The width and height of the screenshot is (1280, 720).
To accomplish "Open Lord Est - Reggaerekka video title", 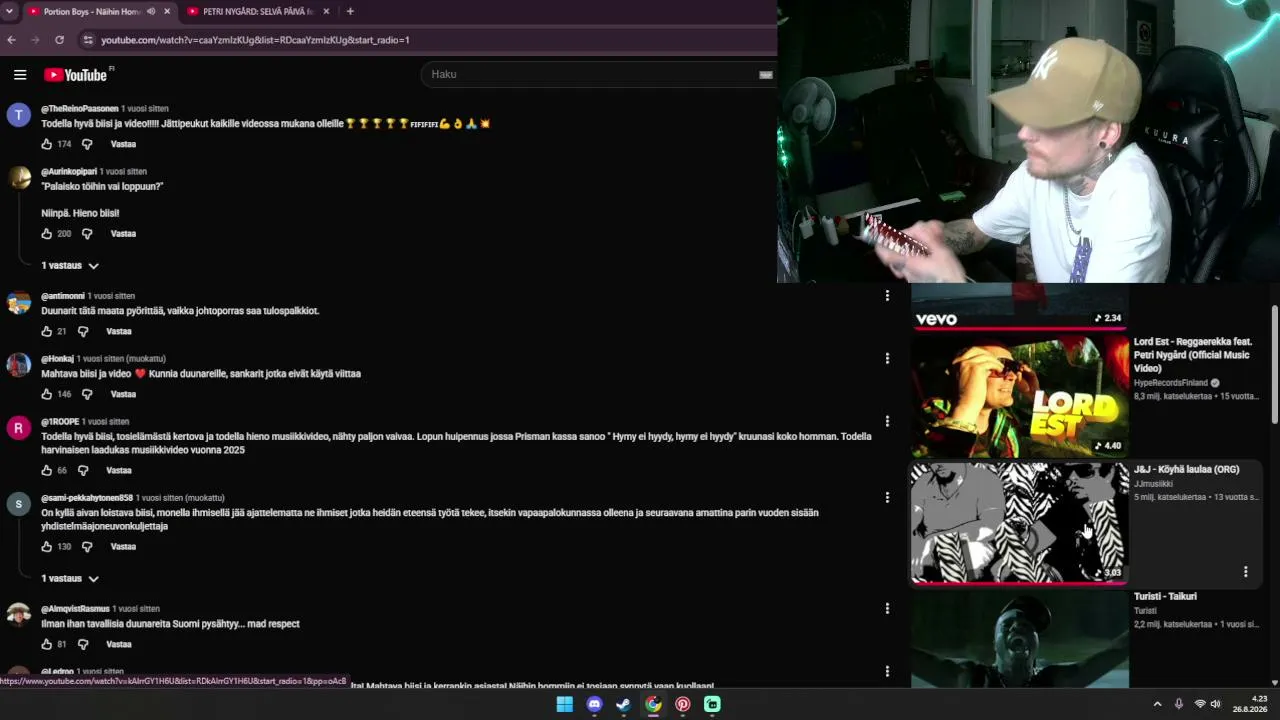I will pos(1193,355).
